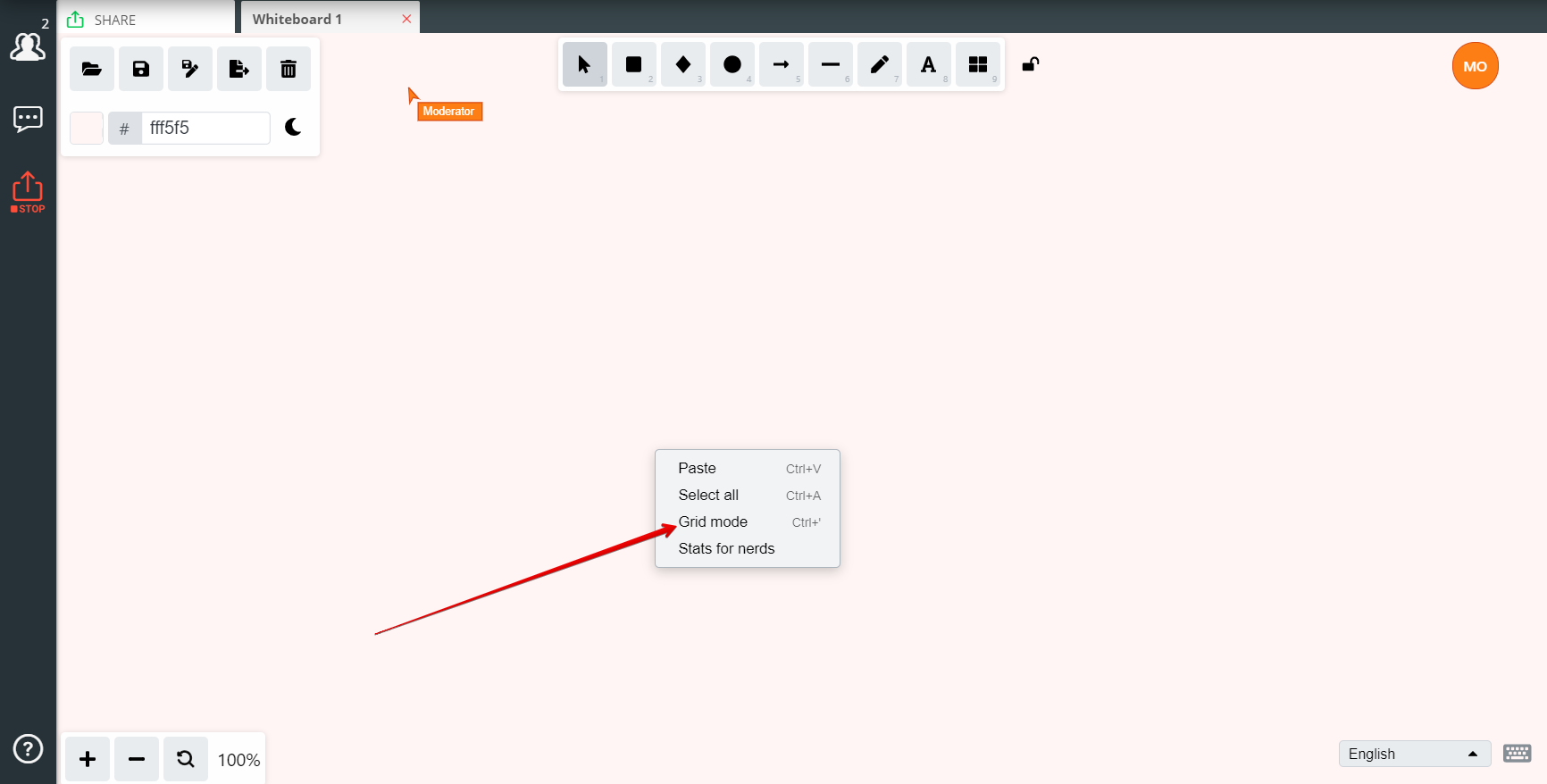Click the MO user avatar
This screenshot has height=784, width=1547.
[x=1475, y=66]
